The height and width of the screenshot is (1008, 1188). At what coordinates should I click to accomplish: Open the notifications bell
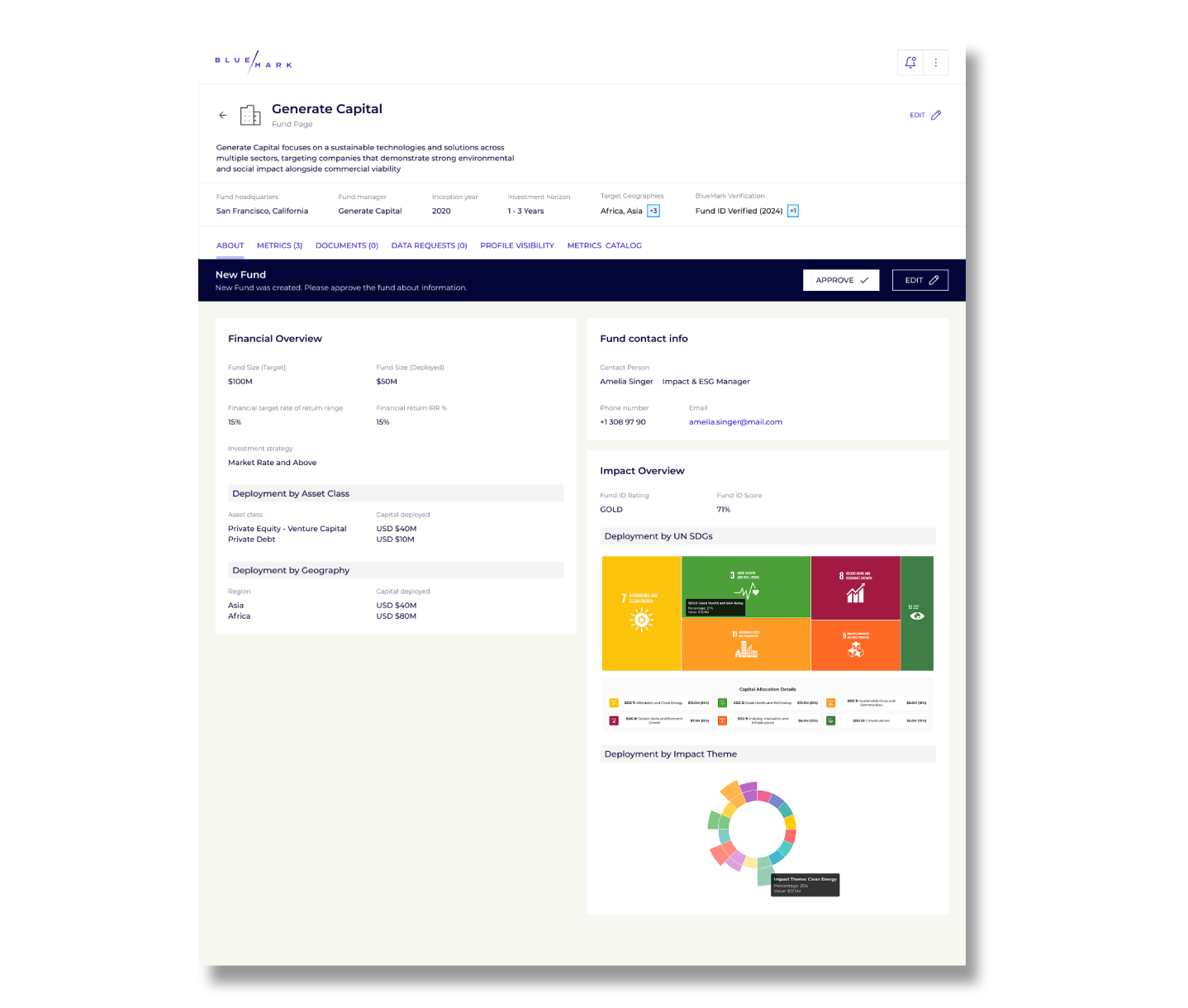[910, 63]
